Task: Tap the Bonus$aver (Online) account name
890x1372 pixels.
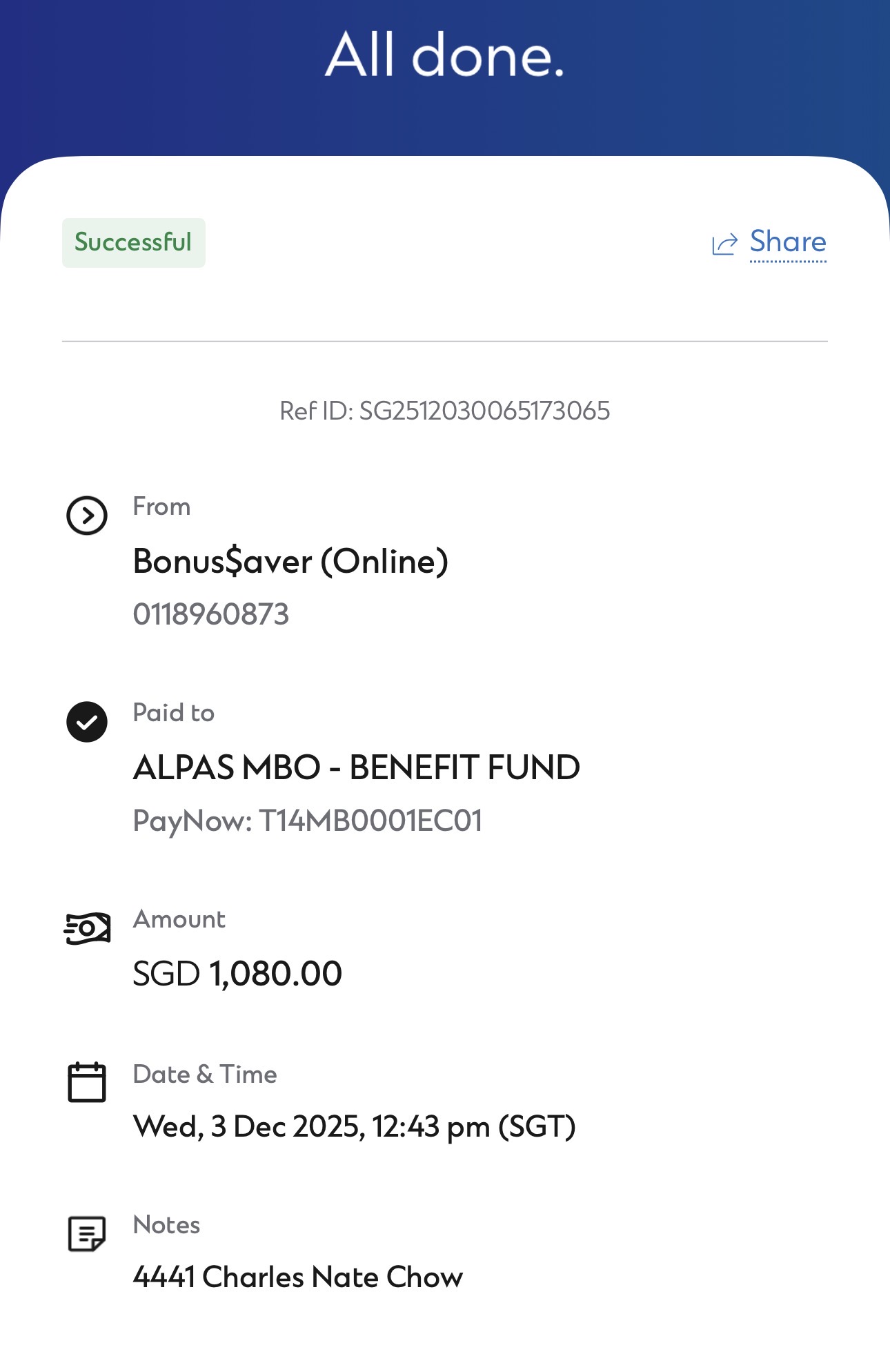Action: pos(290,562)
